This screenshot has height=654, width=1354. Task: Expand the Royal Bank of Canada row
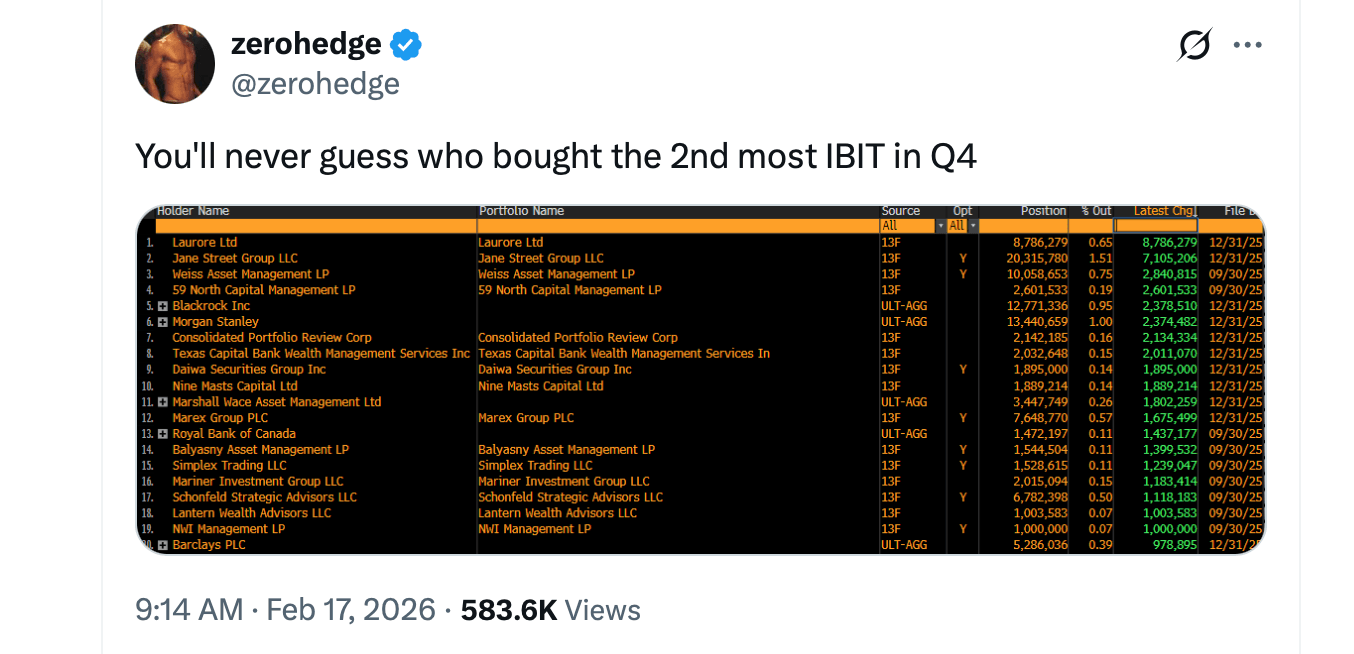click(161, 433)
